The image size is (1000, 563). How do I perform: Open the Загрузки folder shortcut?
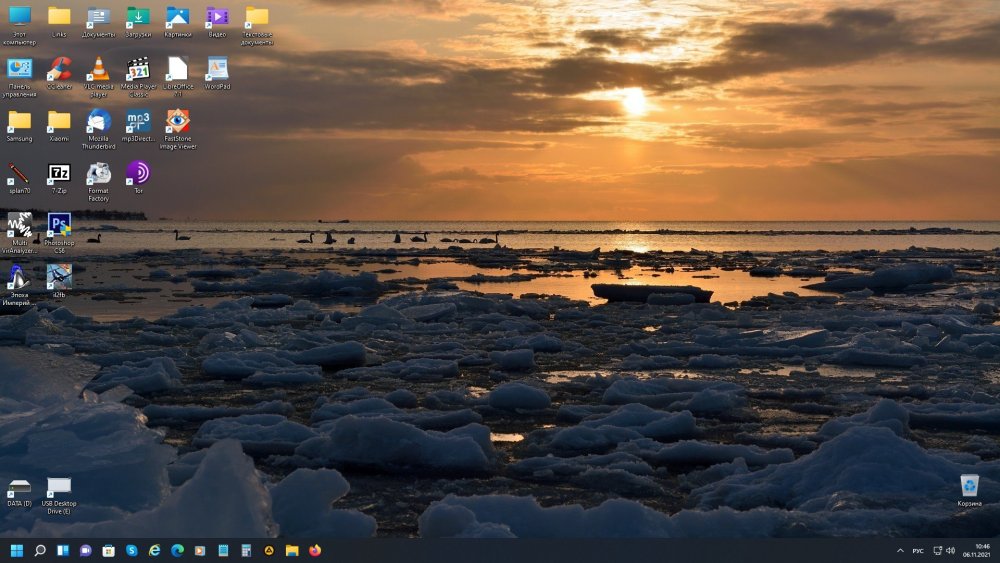coord(138,22)
